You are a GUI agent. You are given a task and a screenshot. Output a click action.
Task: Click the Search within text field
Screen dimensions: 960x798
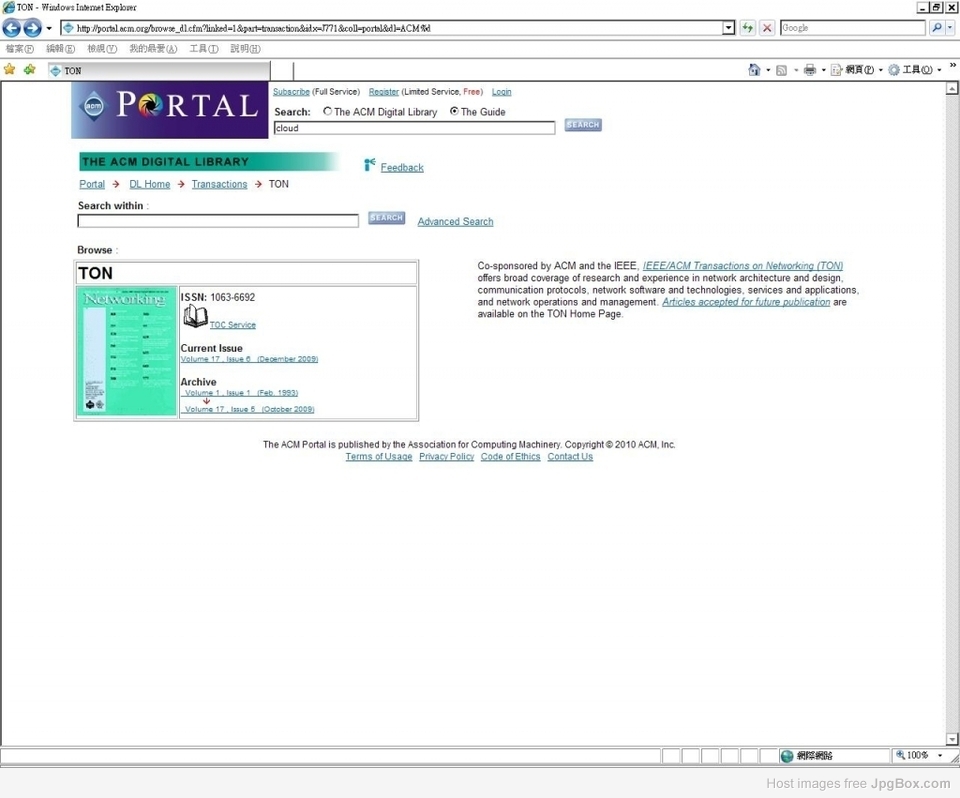218,221
